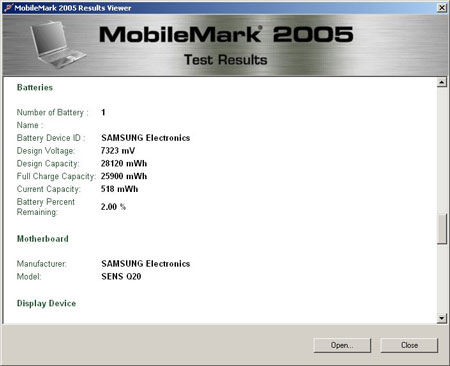Click the Design Capacity label
450x366 pixels.
click(x=48, y=164)
